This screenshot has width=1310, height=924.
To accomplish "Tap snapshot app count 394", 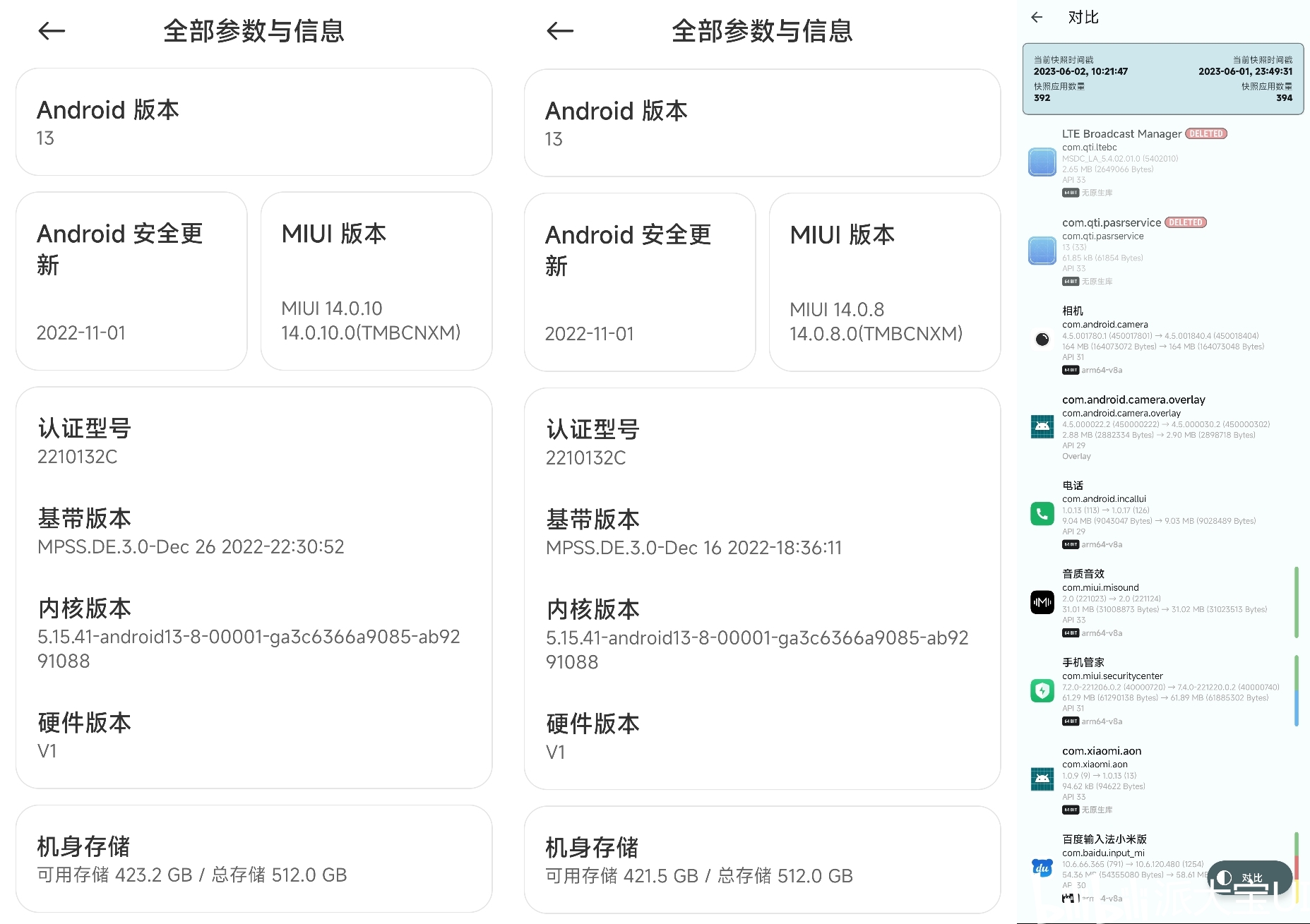I will point(1285,98).
